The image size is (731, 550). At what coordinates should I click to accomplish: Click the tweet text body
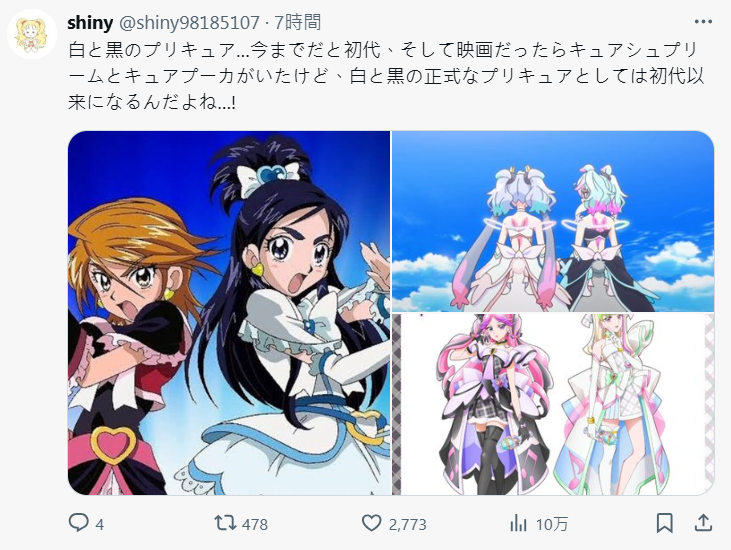[x=386, y=76]
